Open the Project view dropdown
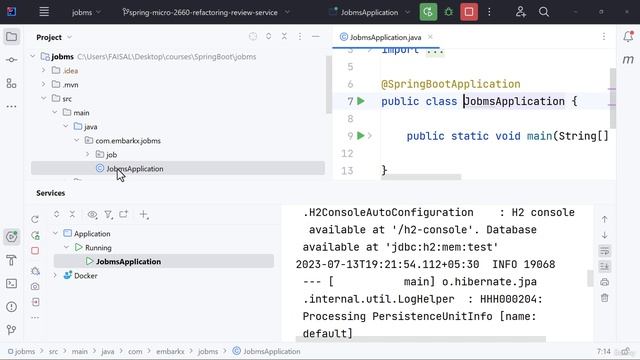 pos(54,37)
